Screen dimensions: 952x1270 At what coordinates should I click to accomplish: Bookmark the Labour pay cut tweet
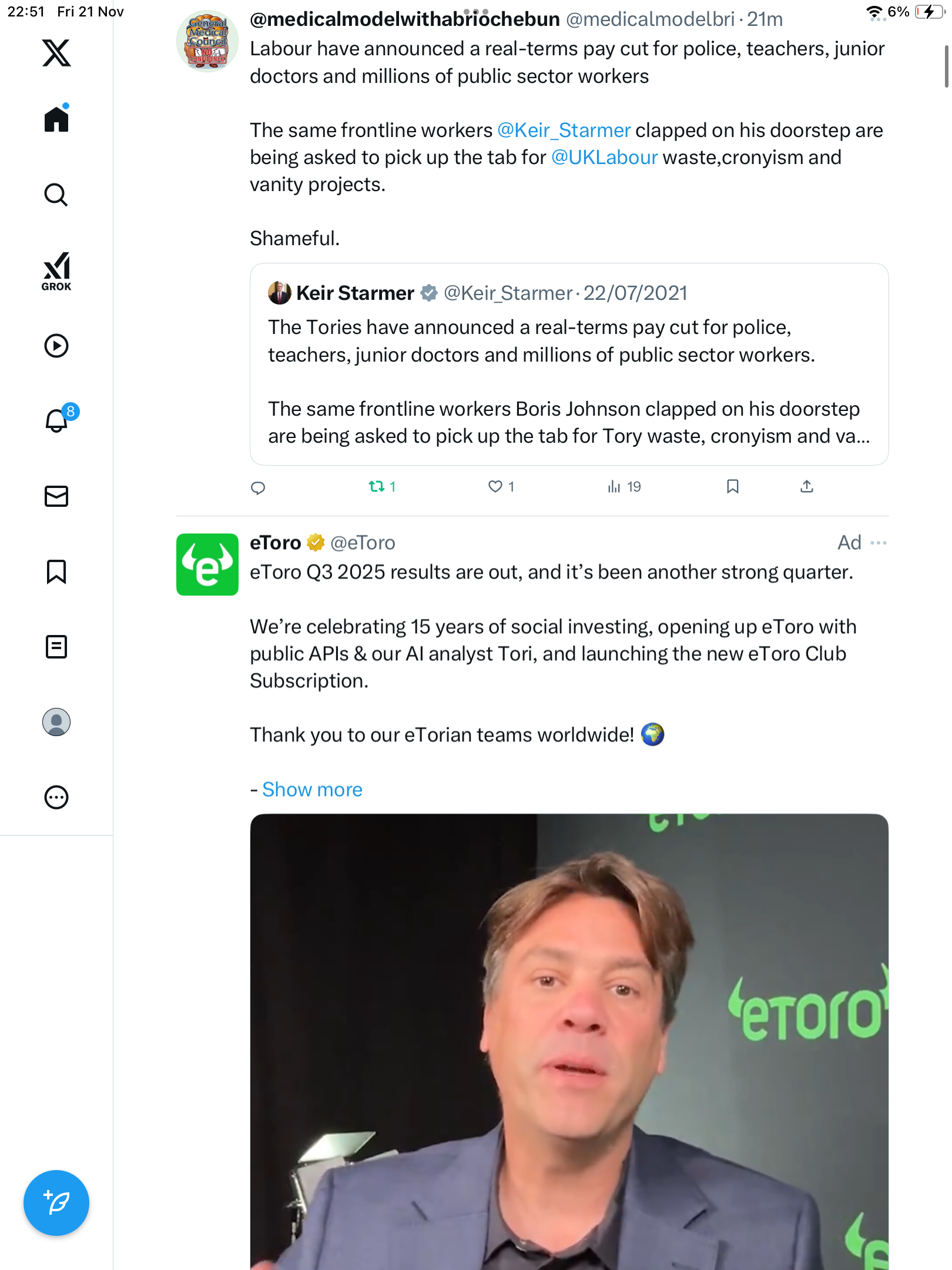click(732, 486)
